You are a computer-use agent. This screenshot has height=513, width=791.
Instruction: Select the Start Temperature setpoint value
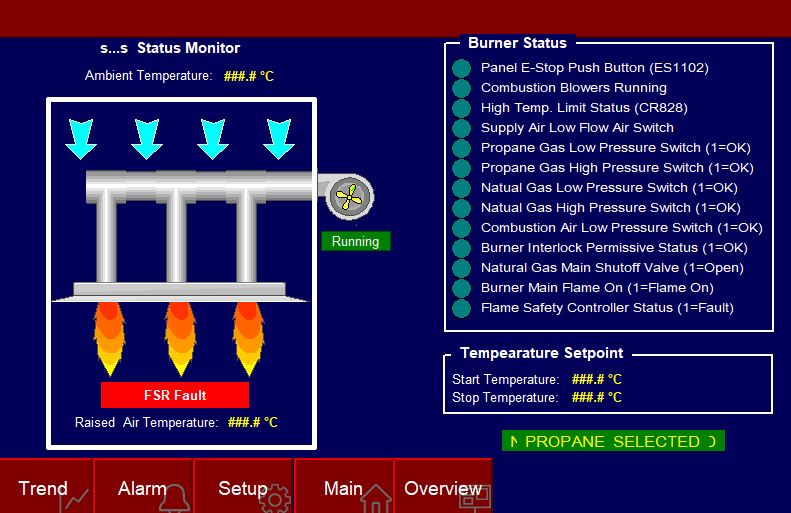click(596, 379)
